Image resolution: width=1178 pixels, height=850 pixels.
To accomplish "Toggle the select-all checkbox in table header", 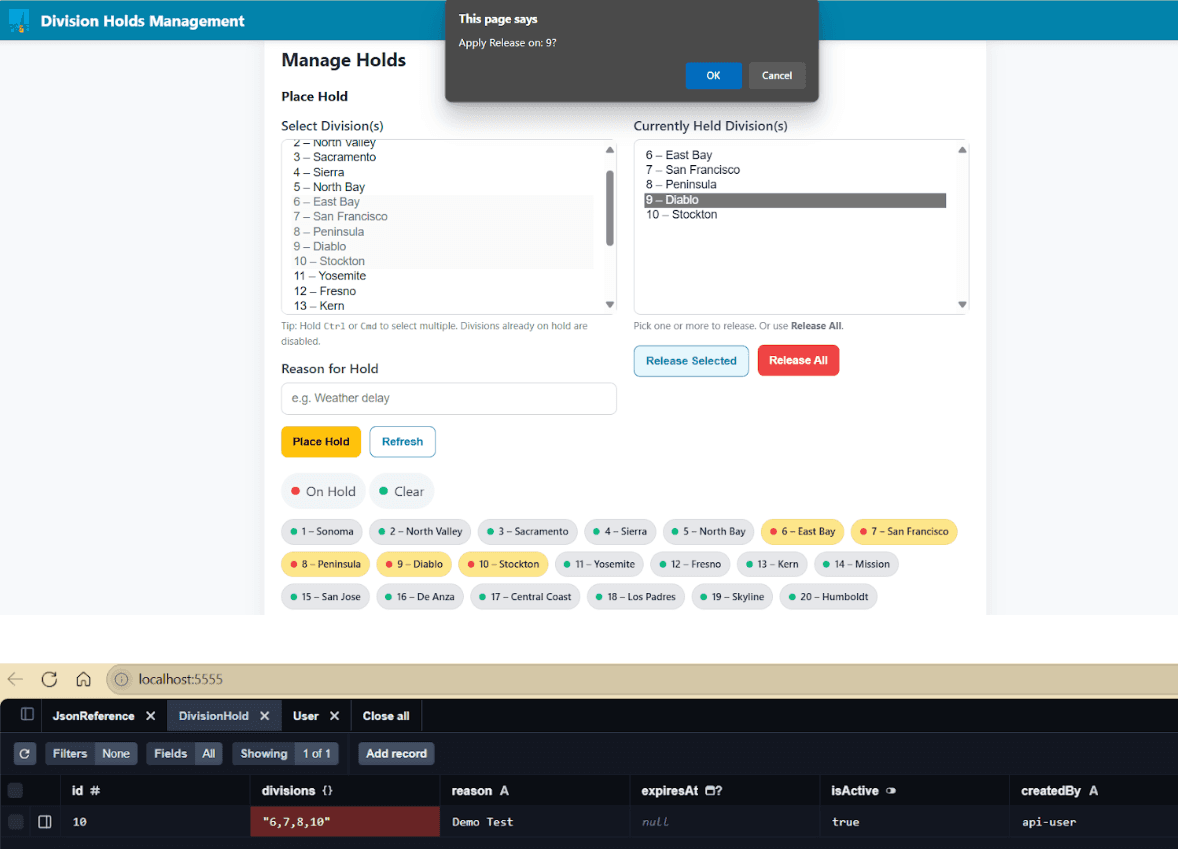I will click(16, 791).
